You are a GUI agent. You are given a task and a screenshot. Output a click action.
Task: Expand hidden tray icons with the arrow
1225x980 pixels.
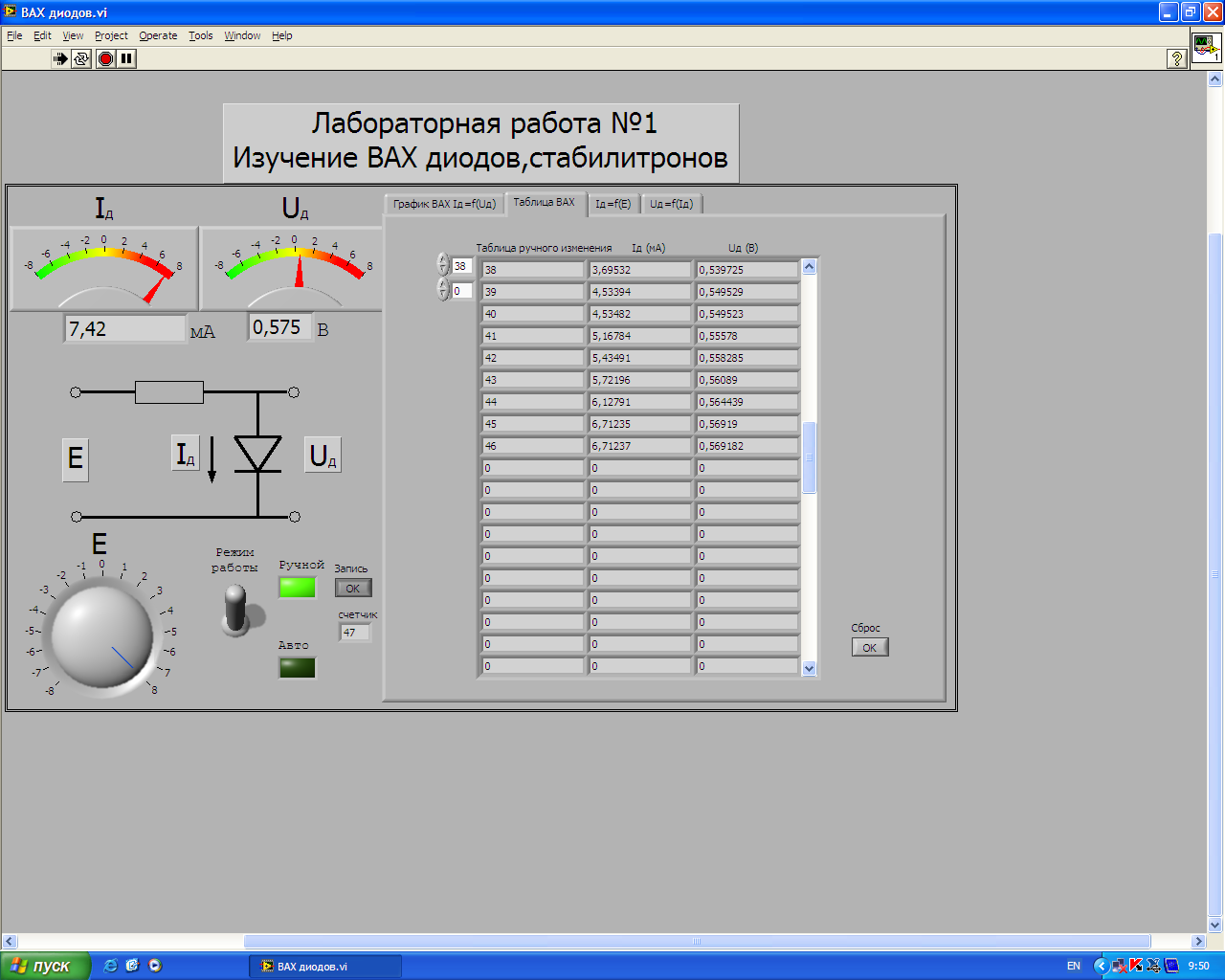pyautogui.click(x=1101, y=966)
